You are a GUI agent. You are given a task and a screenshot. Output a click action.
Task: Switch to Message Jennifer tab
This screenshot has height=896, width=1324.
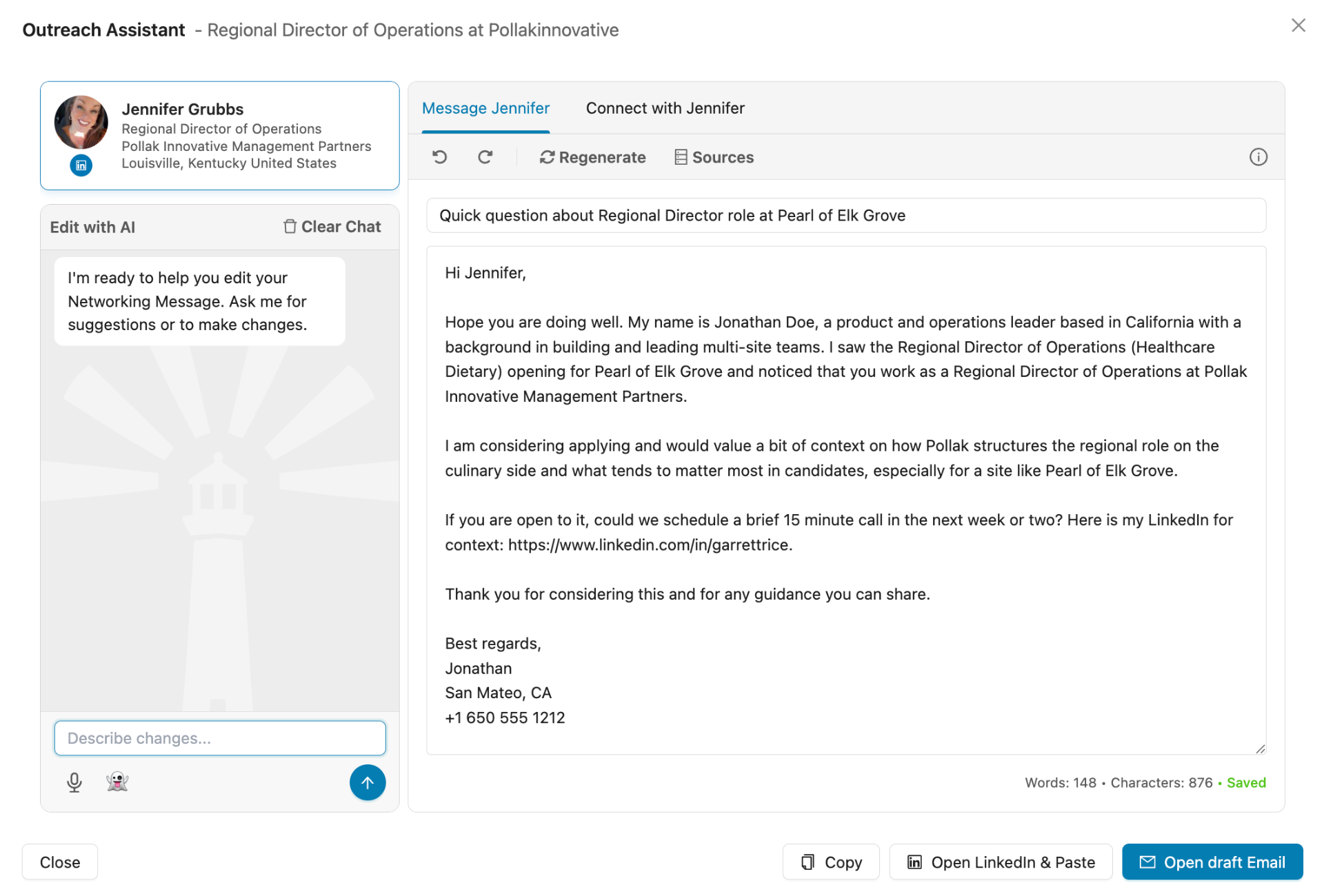tap(485, 108)
